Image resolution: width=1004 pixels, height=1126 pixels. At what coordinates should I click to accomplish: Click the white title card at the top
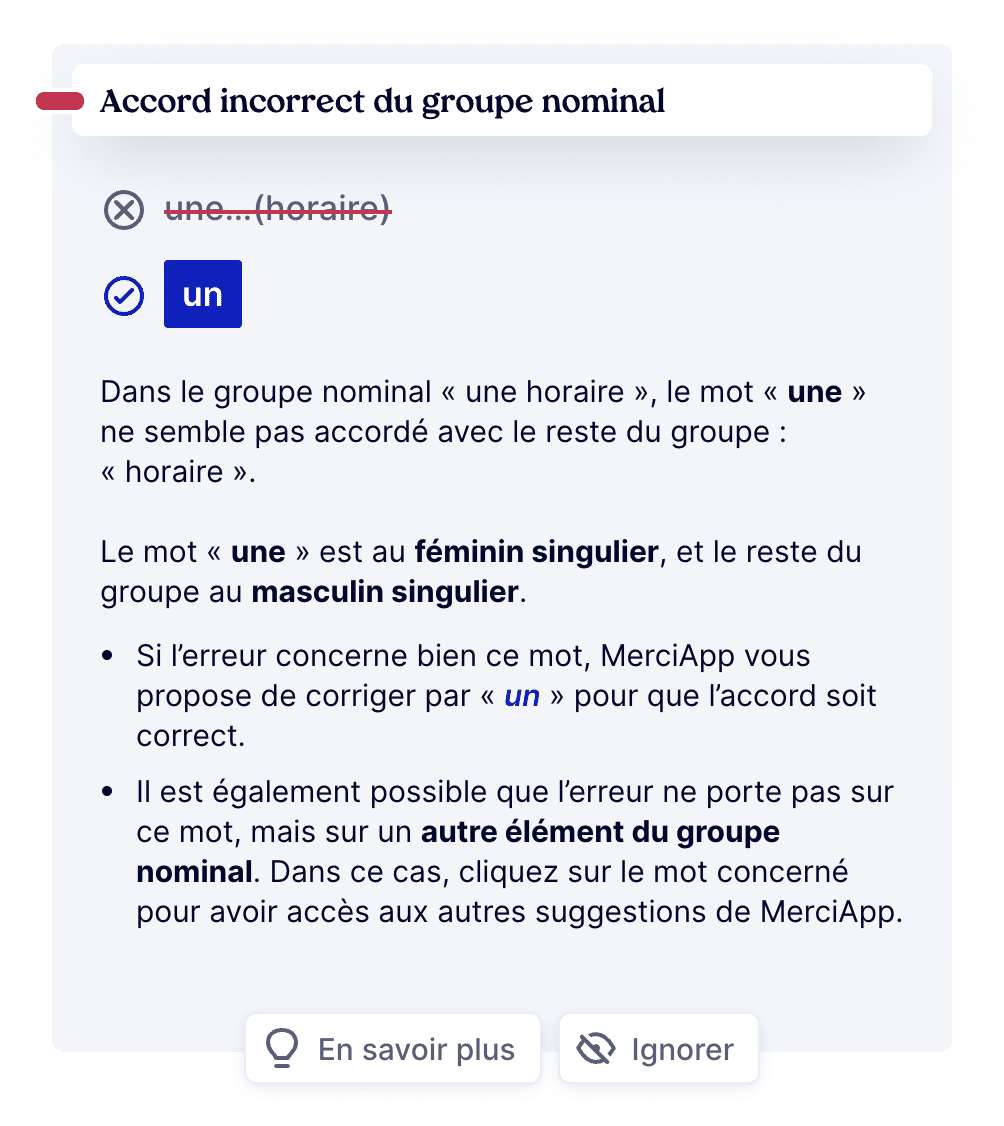point(502,99)
